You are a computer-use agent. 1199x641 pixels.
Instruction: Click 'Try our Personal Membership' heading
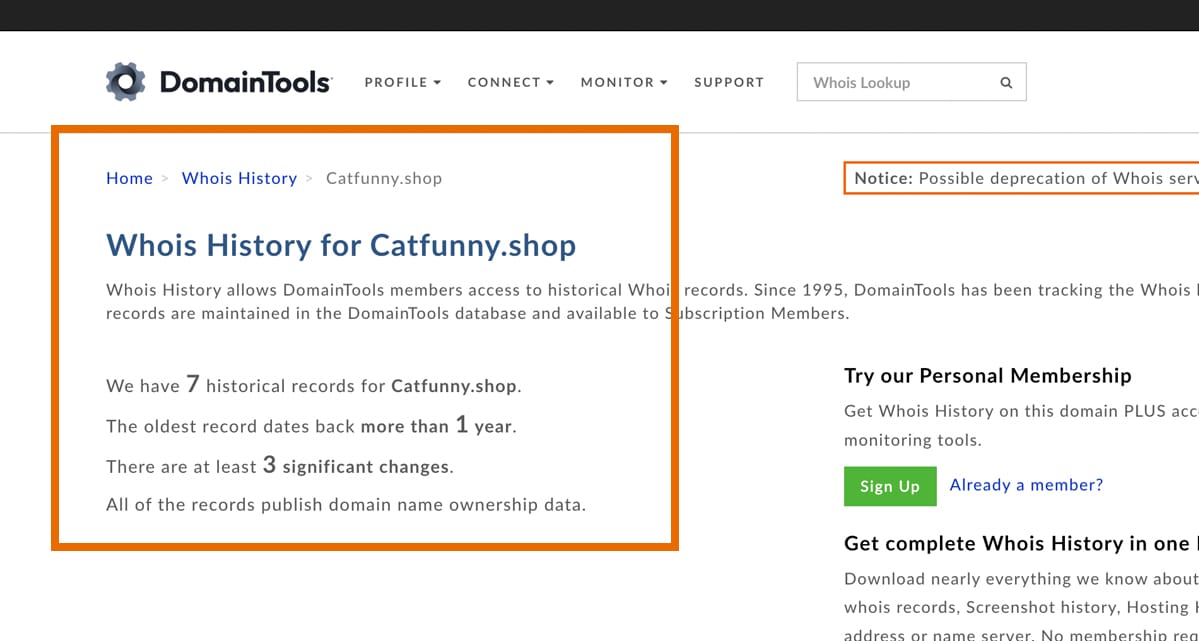coord(988,376)
